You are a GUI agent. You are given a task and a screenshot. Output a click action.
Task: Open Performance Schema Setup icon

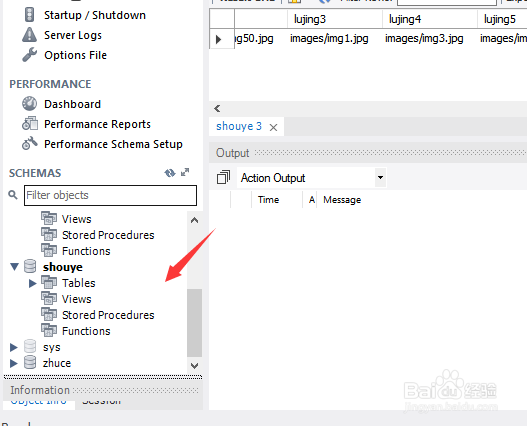tap(30, 143)
